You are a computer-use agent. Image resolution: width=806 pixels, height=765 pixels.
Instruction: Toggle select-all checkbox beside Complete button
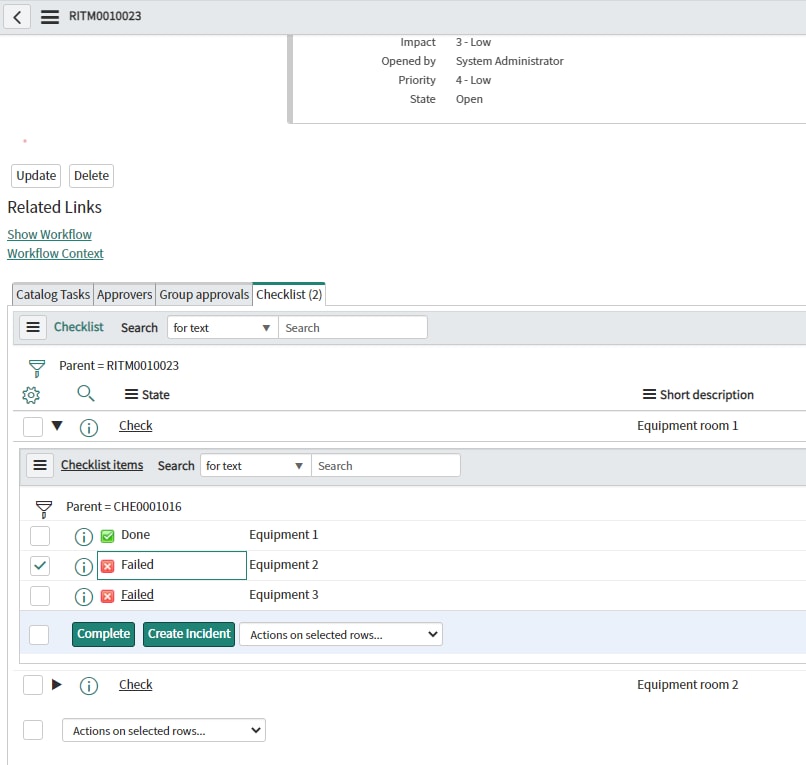point(39,634)
